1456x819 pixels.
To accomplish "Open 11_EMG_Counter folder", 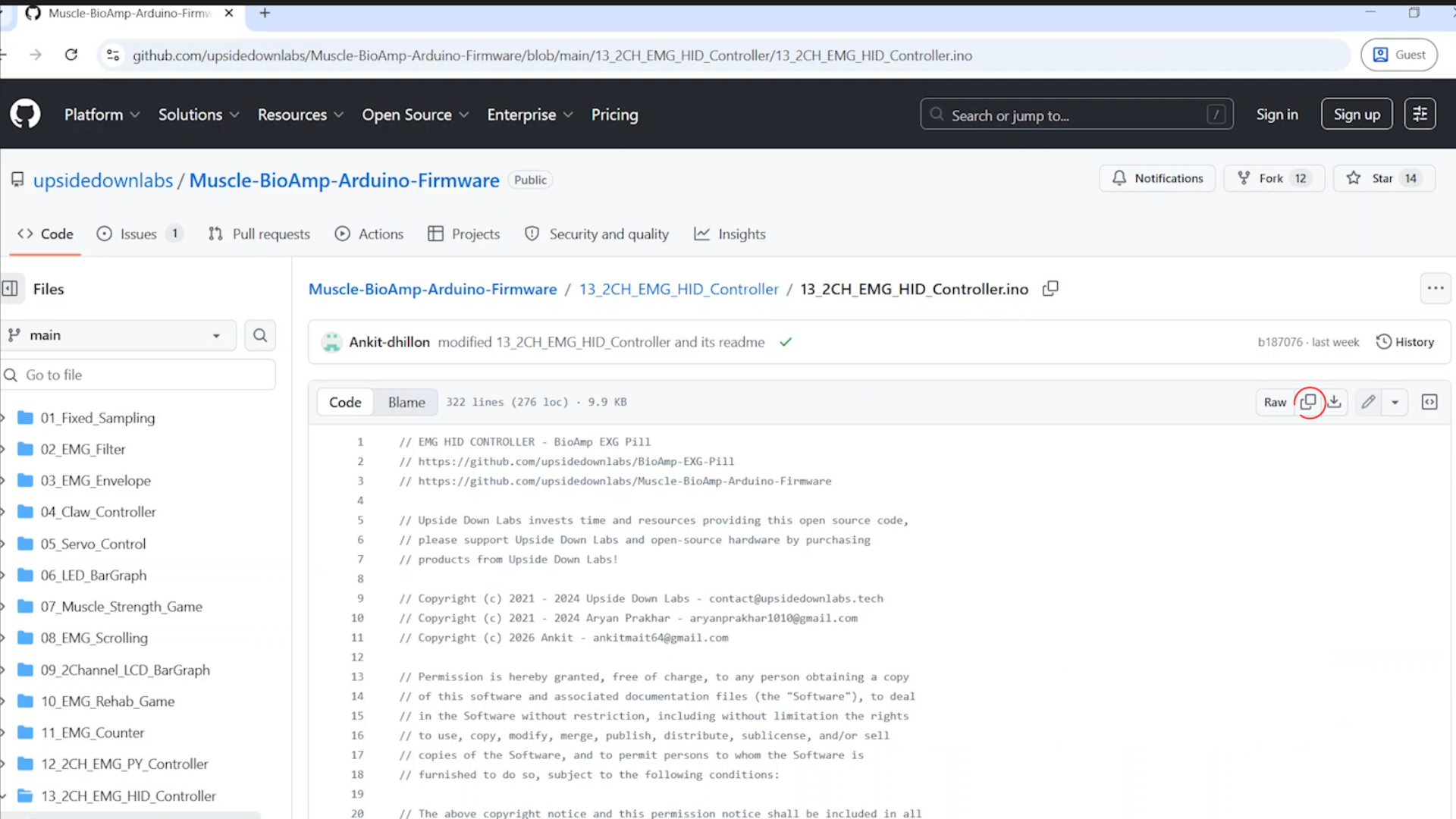I will 93,733.
